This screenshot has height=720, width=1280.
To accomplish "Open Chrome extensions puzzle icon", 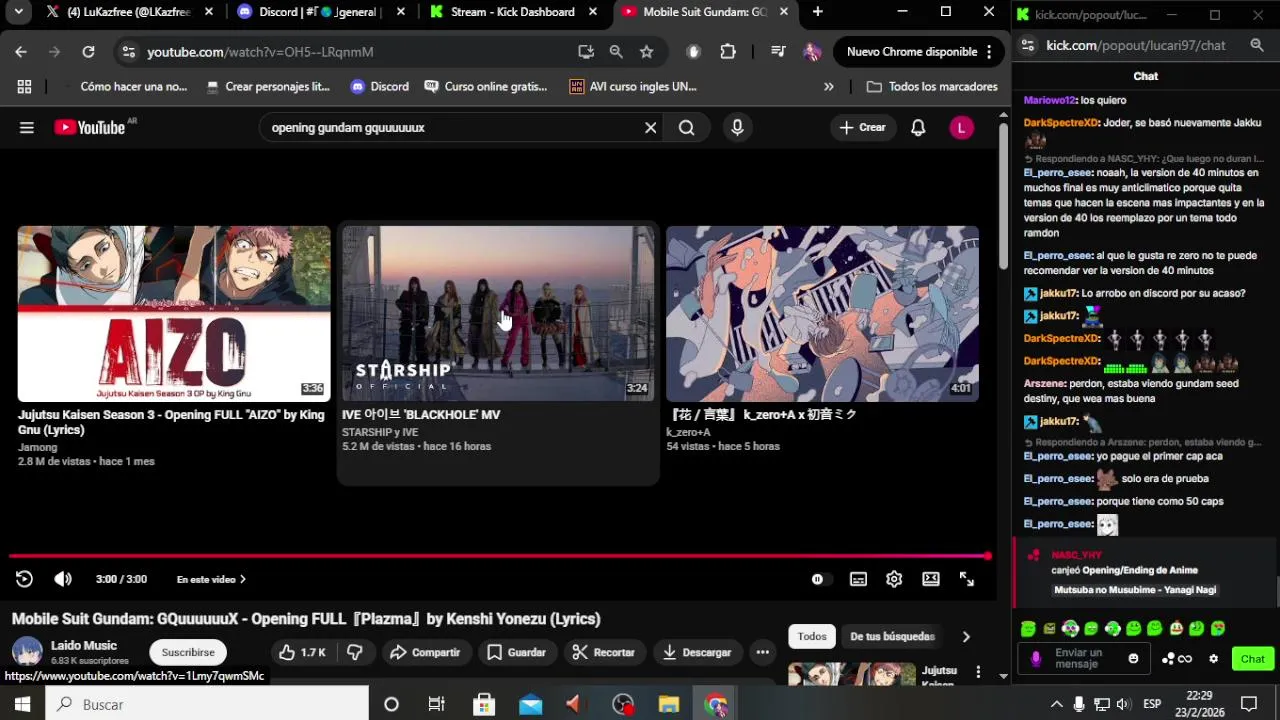I will [728, 52].
